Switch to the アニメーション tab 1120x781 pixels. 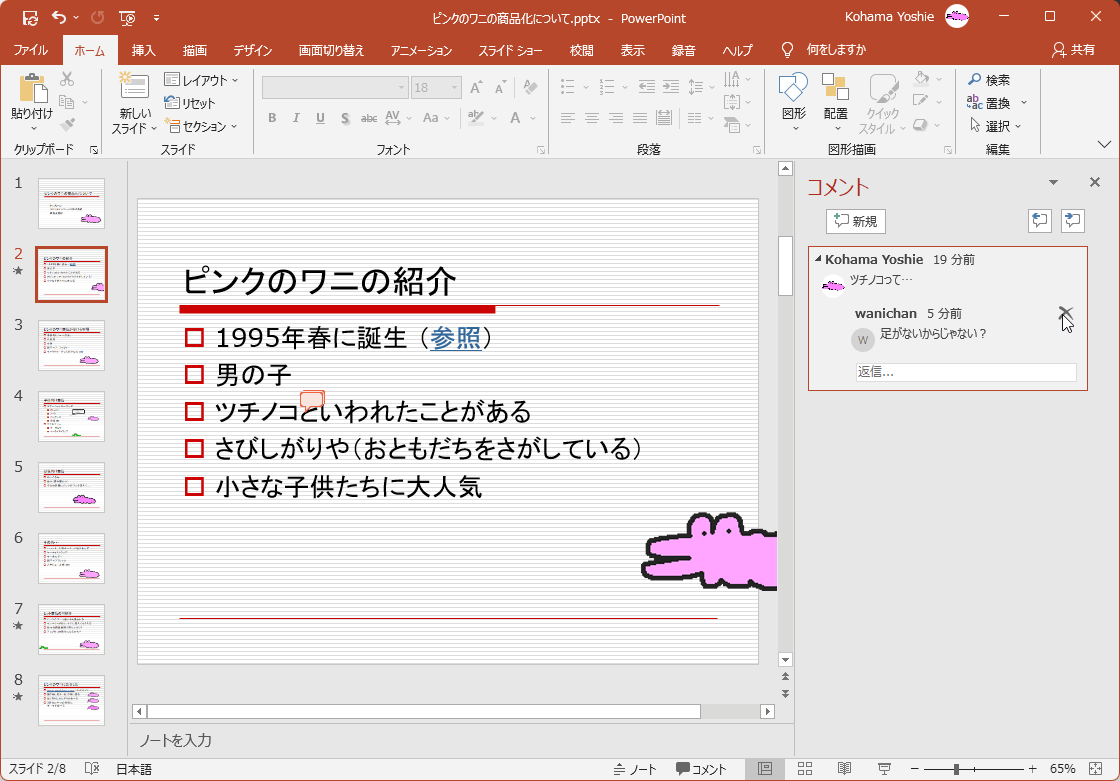coord(421,50)
